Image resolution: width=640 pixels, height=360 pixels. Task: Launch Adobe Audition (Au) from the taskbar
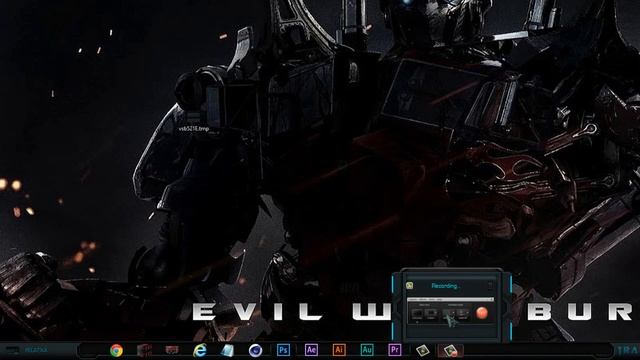(367, 350)
